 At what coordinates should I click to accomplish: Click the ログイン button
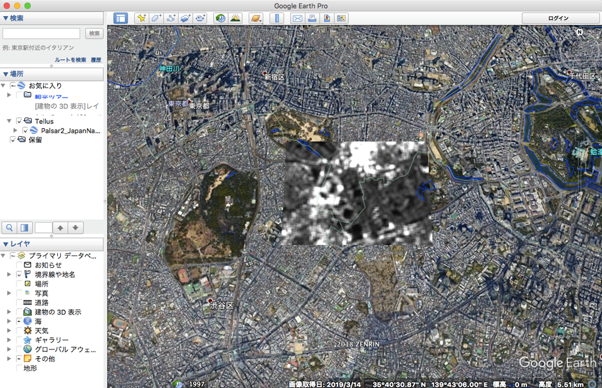point(558,18)
